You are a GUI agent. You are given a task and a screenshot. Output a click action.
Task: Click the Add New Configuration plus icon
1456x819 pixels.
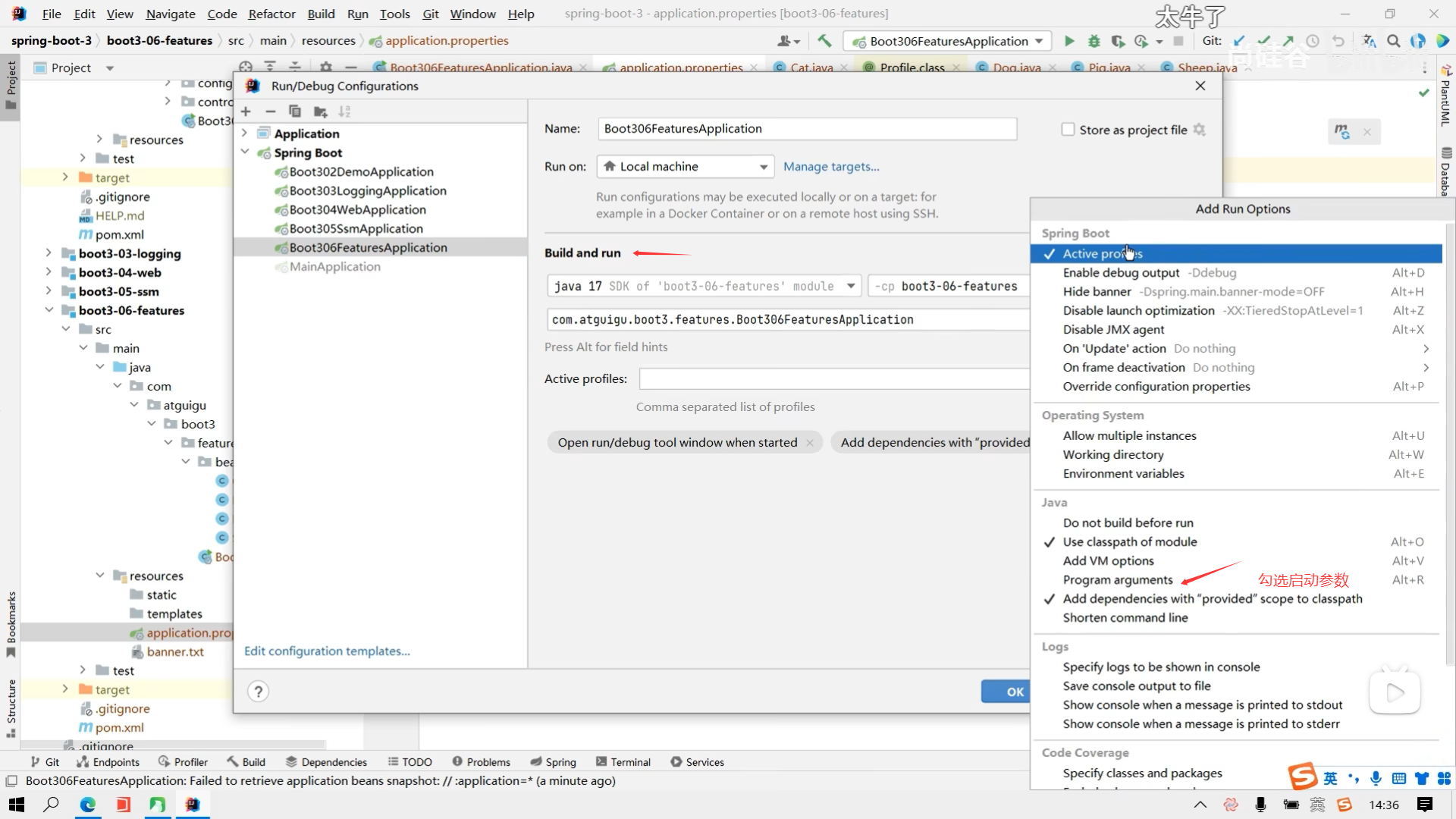[246, 111]
